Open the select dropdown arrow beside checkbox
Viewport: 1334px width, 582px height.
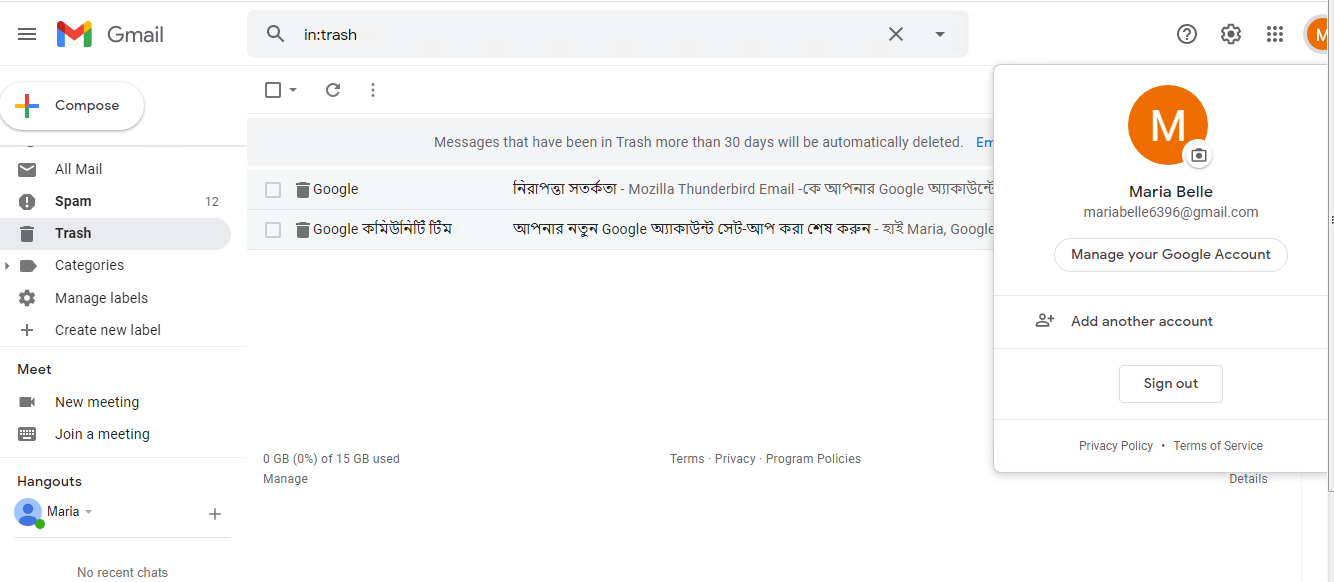click(x=293, y=90)
